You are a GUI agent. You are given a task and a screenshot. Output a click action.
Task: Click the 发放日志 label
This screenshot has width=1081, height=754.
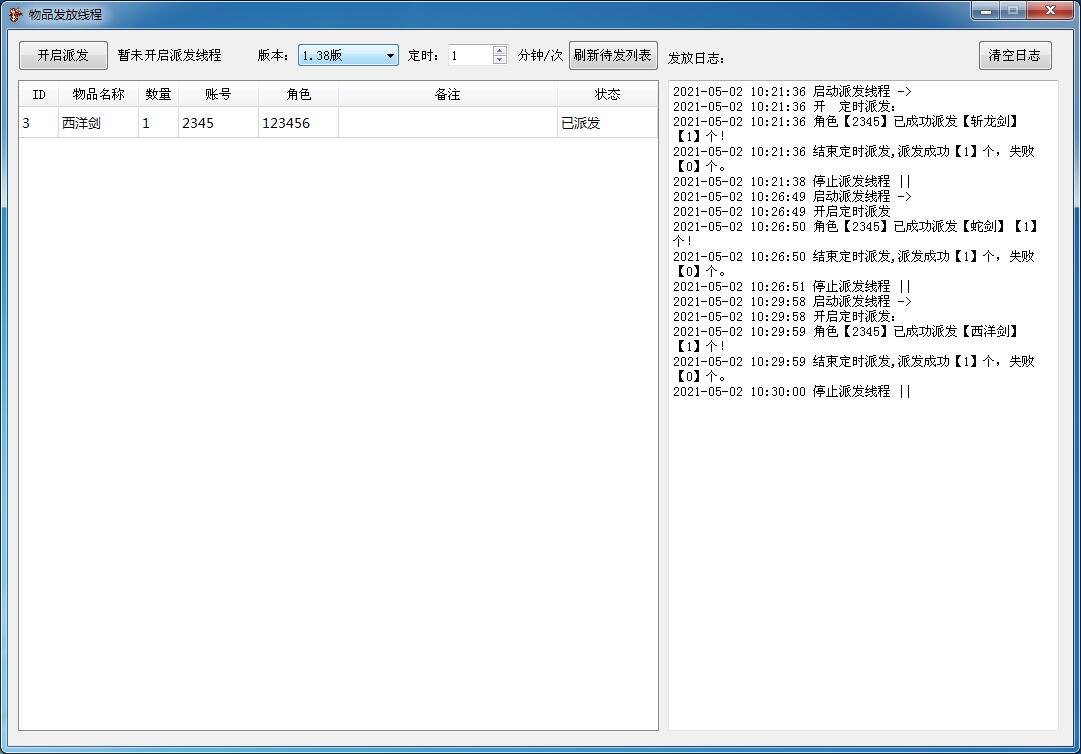[696, 58]
